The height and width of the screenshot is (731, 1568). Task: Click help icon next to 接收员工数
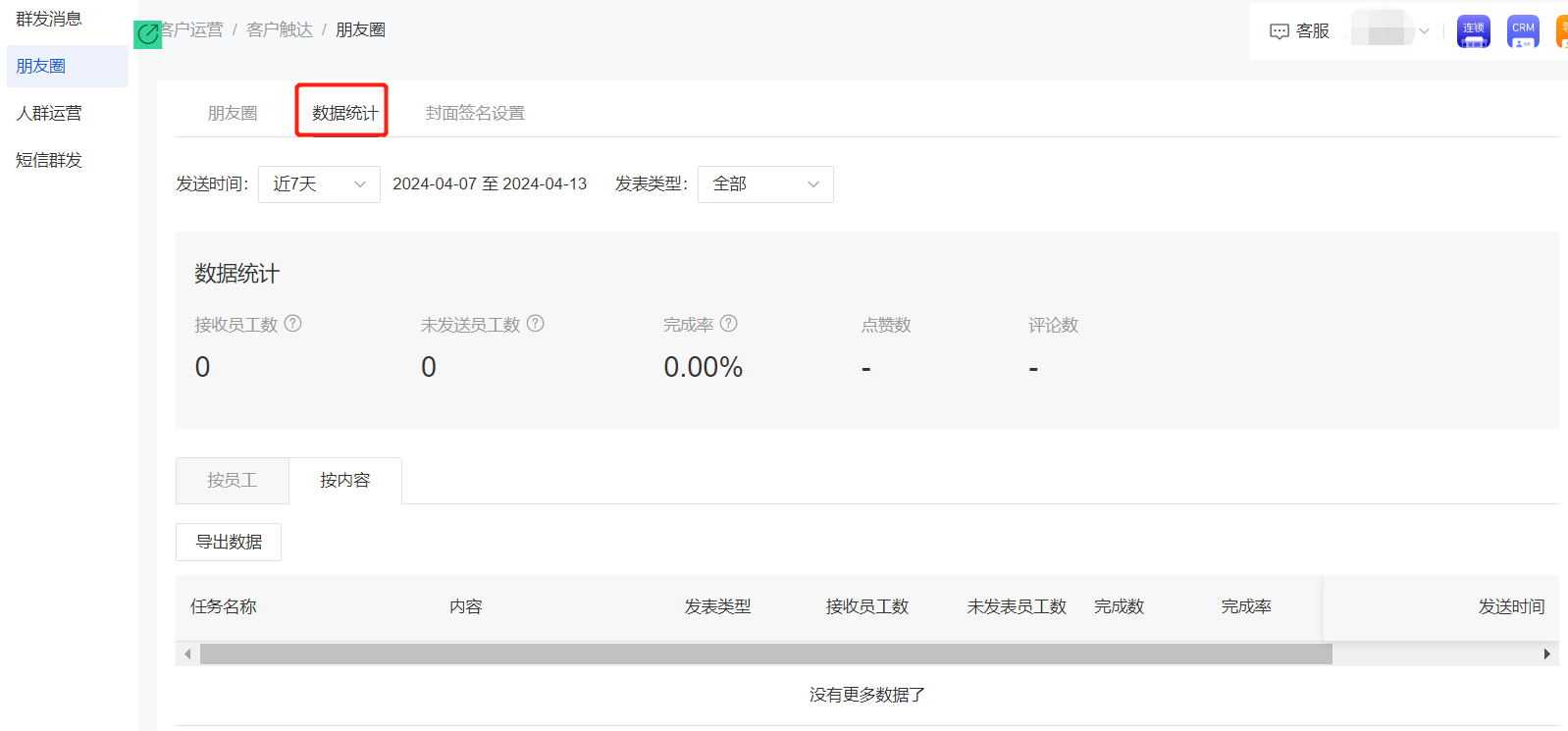coord(292,324)
